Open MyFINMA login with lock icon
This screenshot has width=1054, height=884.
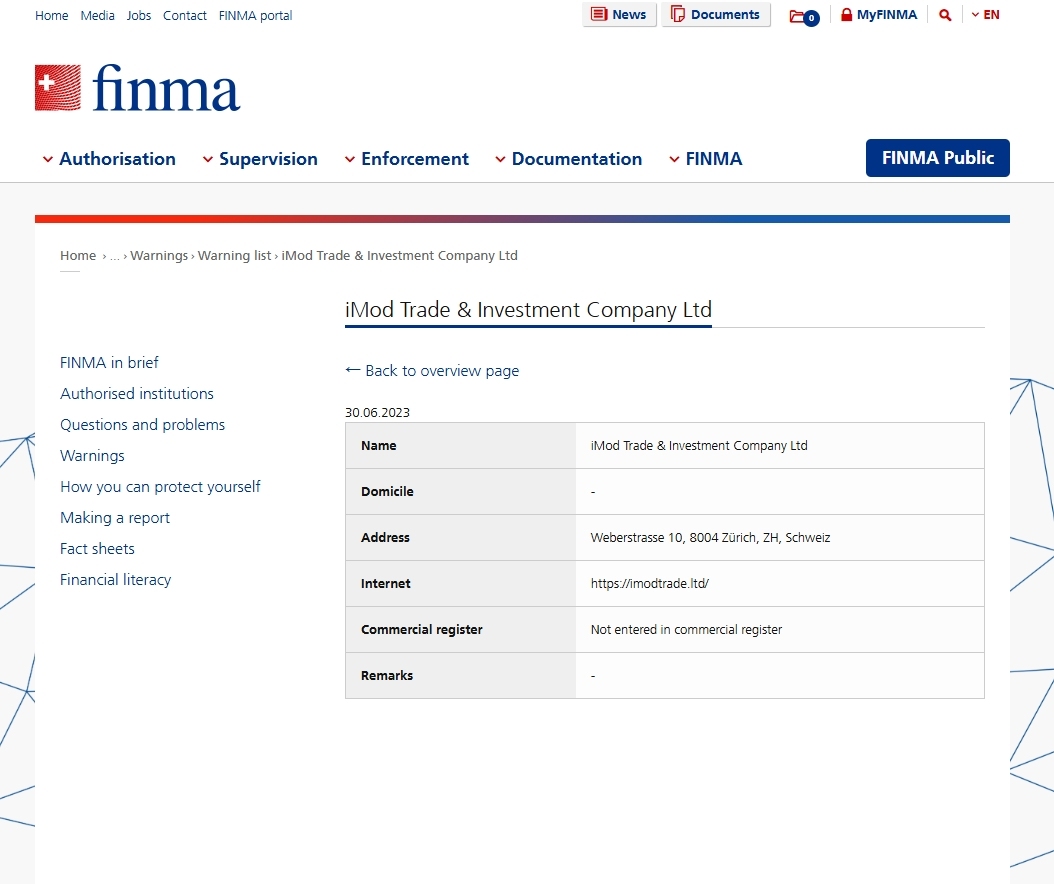pos(878,15)
